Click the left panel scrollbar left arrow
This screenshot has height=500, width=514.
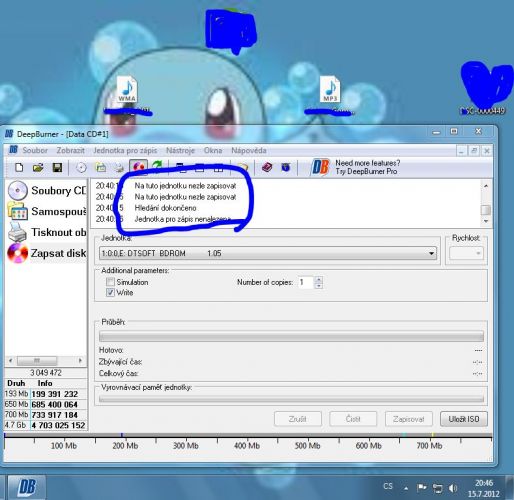coord(10,360)
